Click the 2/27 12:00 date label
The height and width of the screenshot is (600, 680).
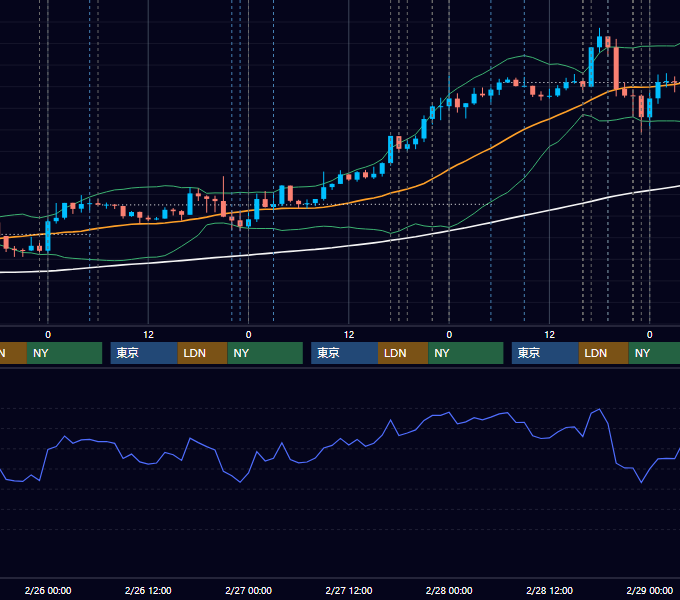tap(349, 590)
